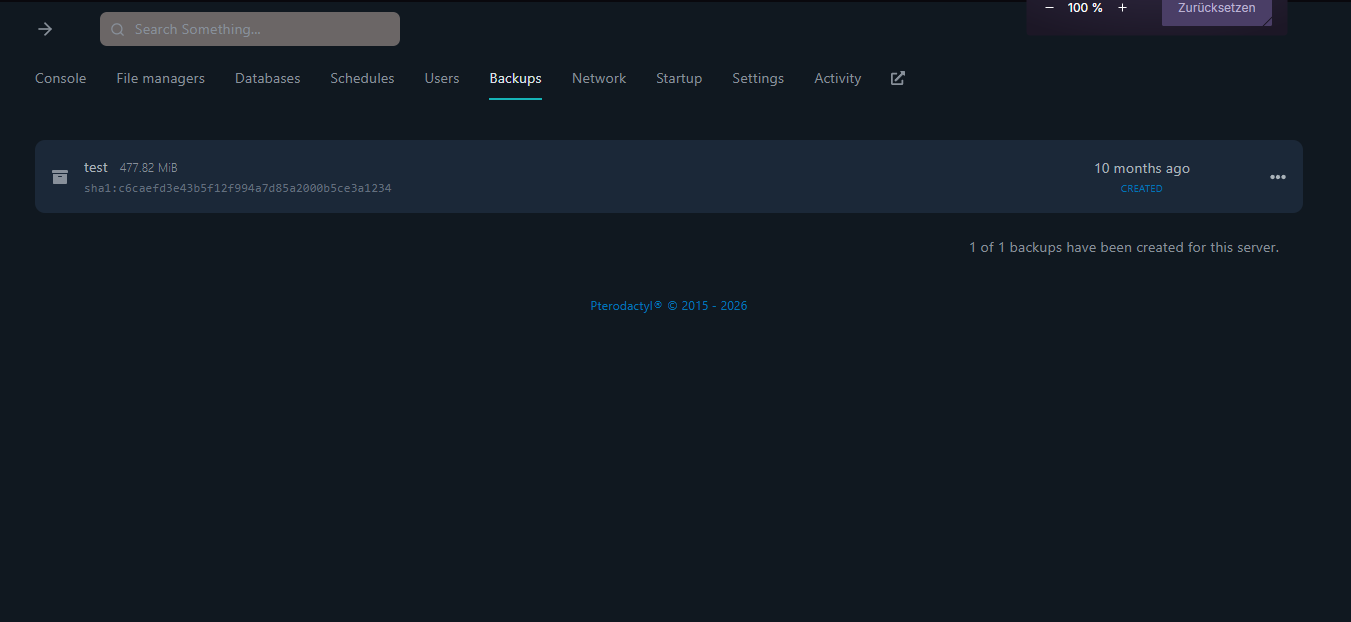Open the Users tab
Image resolution: width=1351 pixels, height=622 pixels.
442,78
